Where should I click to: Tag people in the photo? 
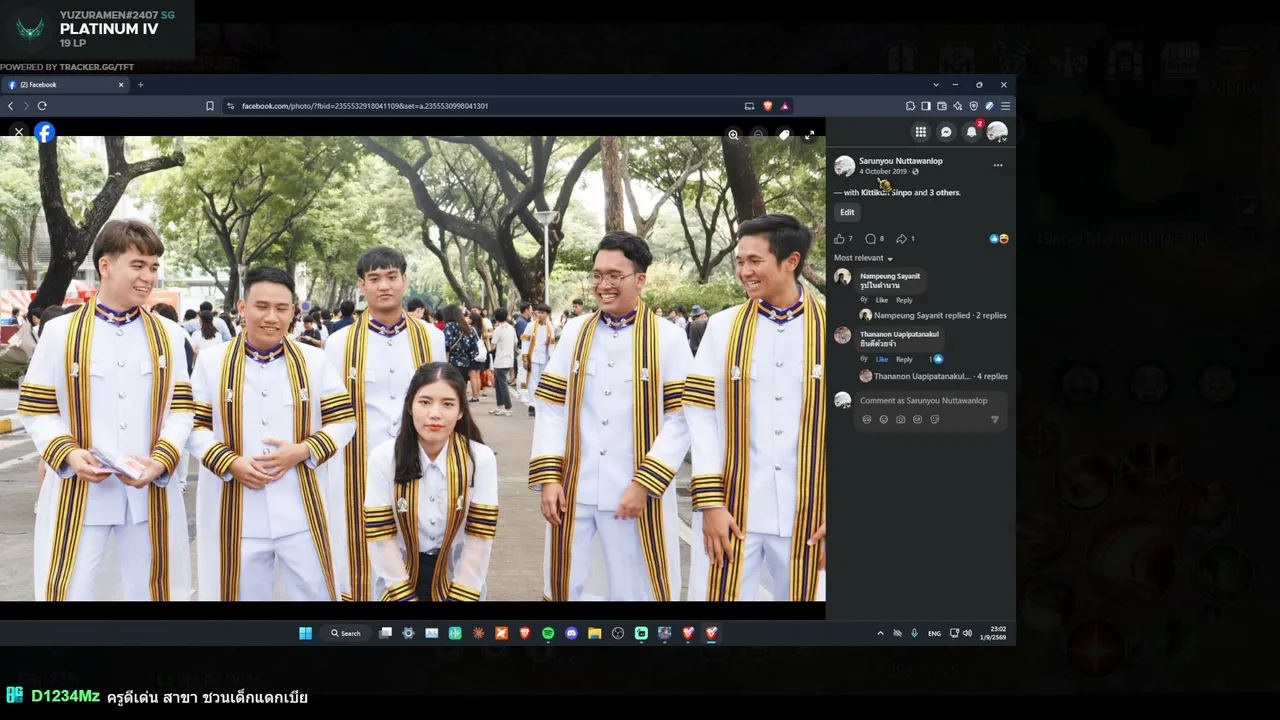(784, 134)
